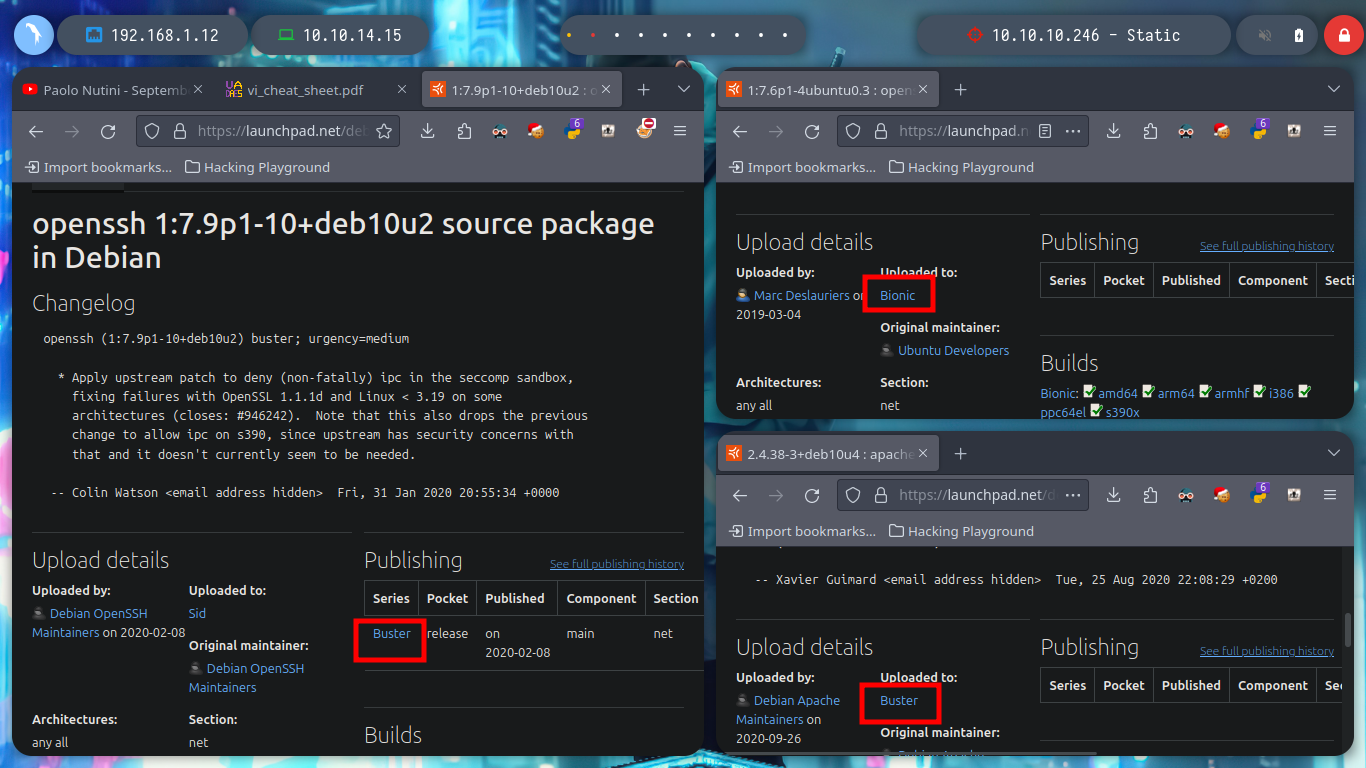
Task: Click the 10.10.10.246 - Static target widget
Action: (1074, 35)
